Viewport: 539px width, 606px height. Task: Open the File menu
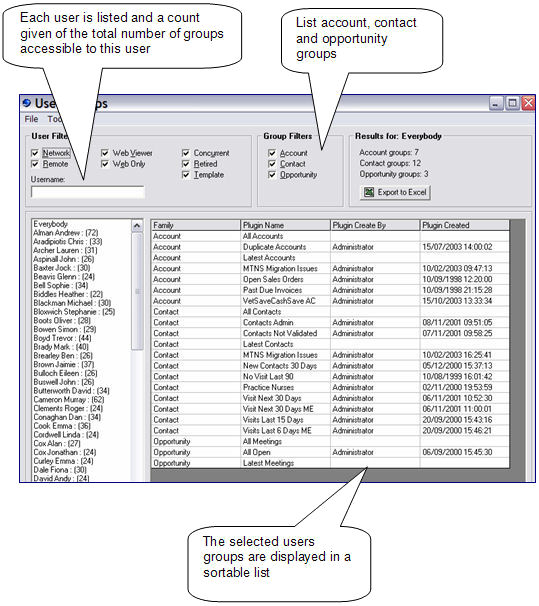point(31,119)
